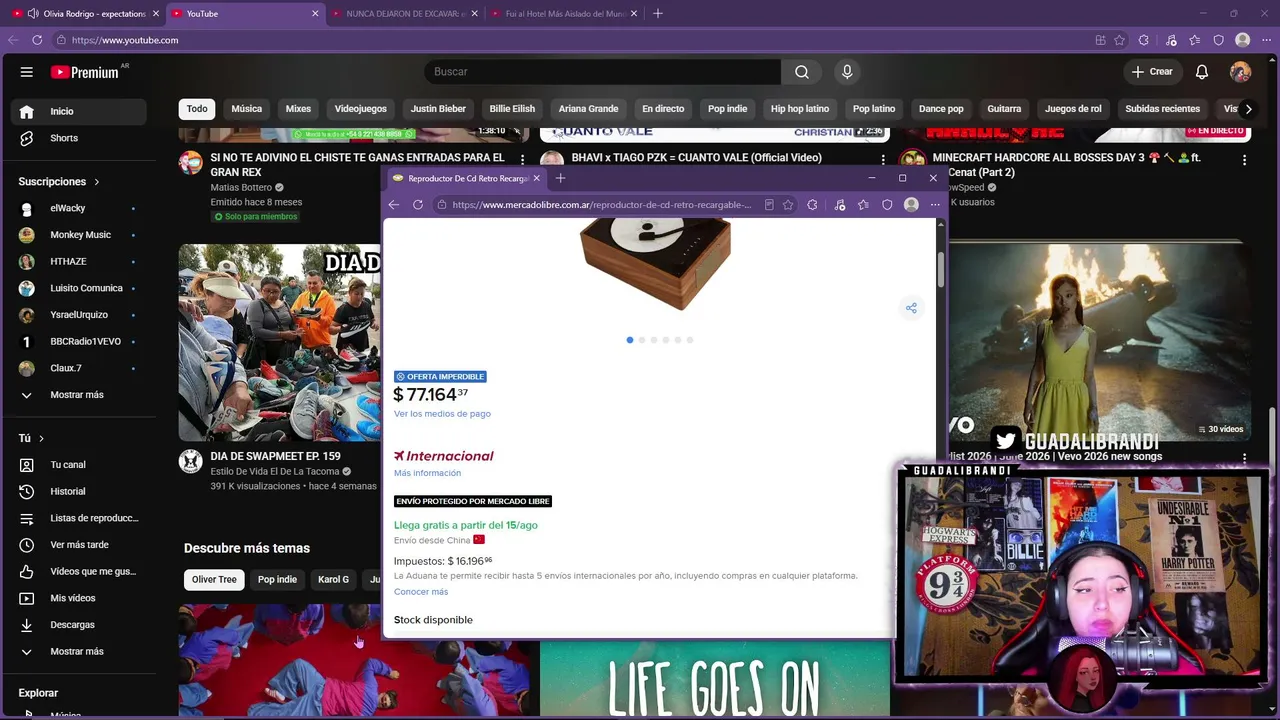Open the DIA DE SWAPMEET EP. 159 thumbnail

[x=280, y=342]
